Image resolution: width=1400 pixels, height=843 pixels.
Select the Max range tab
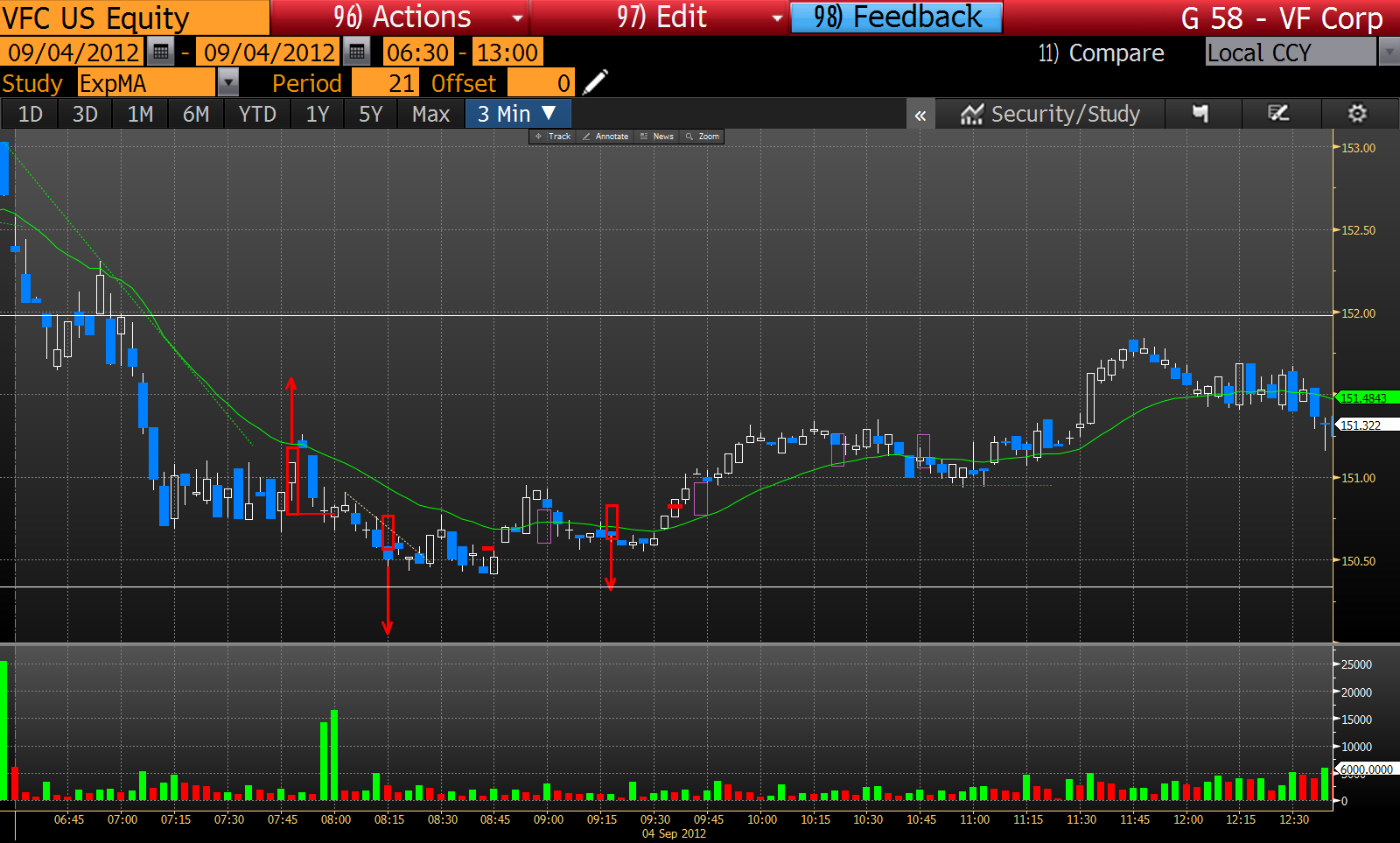431,114
